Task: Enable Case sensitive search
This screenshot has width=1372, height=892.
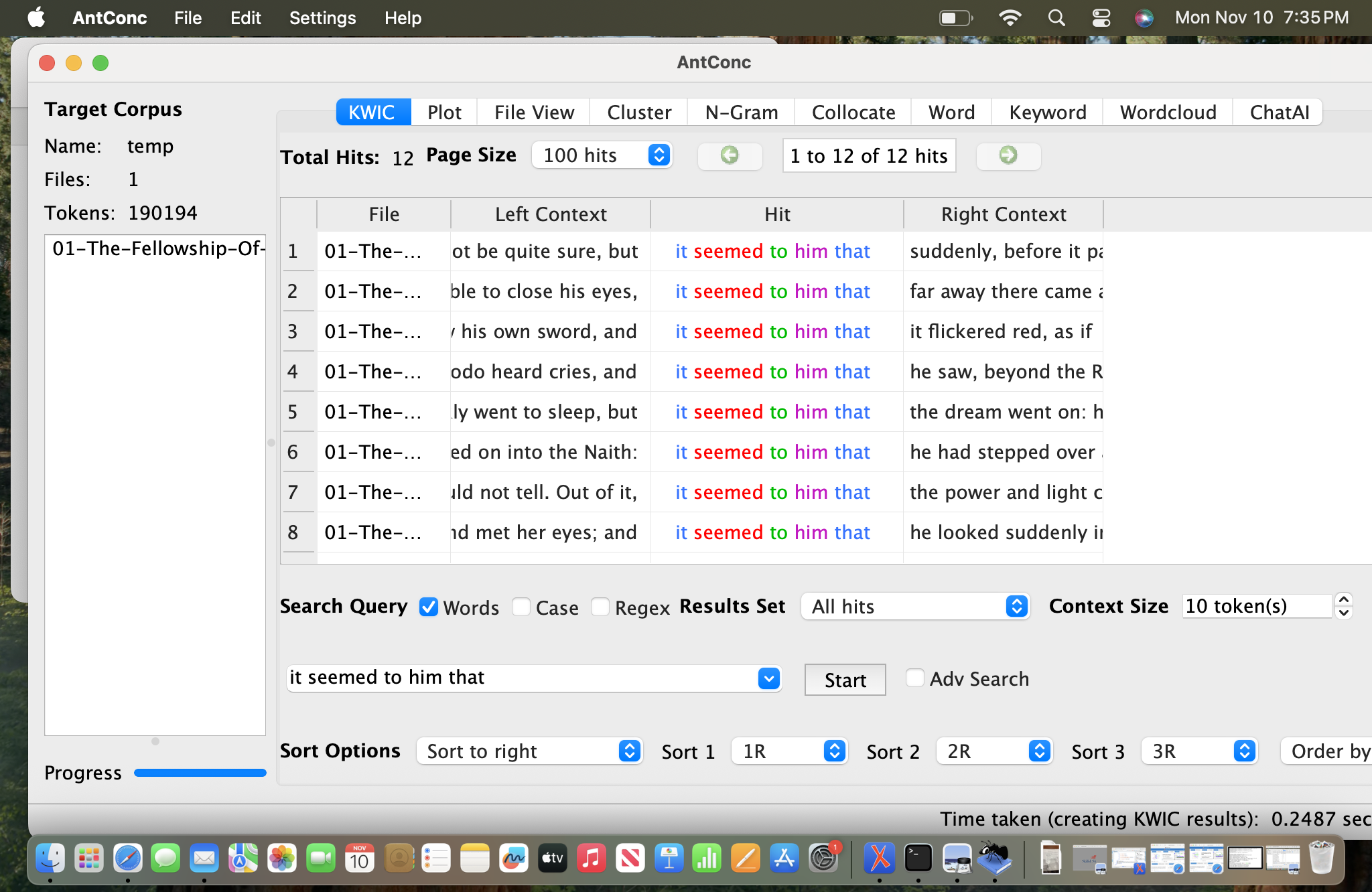Action: (521, 607)
